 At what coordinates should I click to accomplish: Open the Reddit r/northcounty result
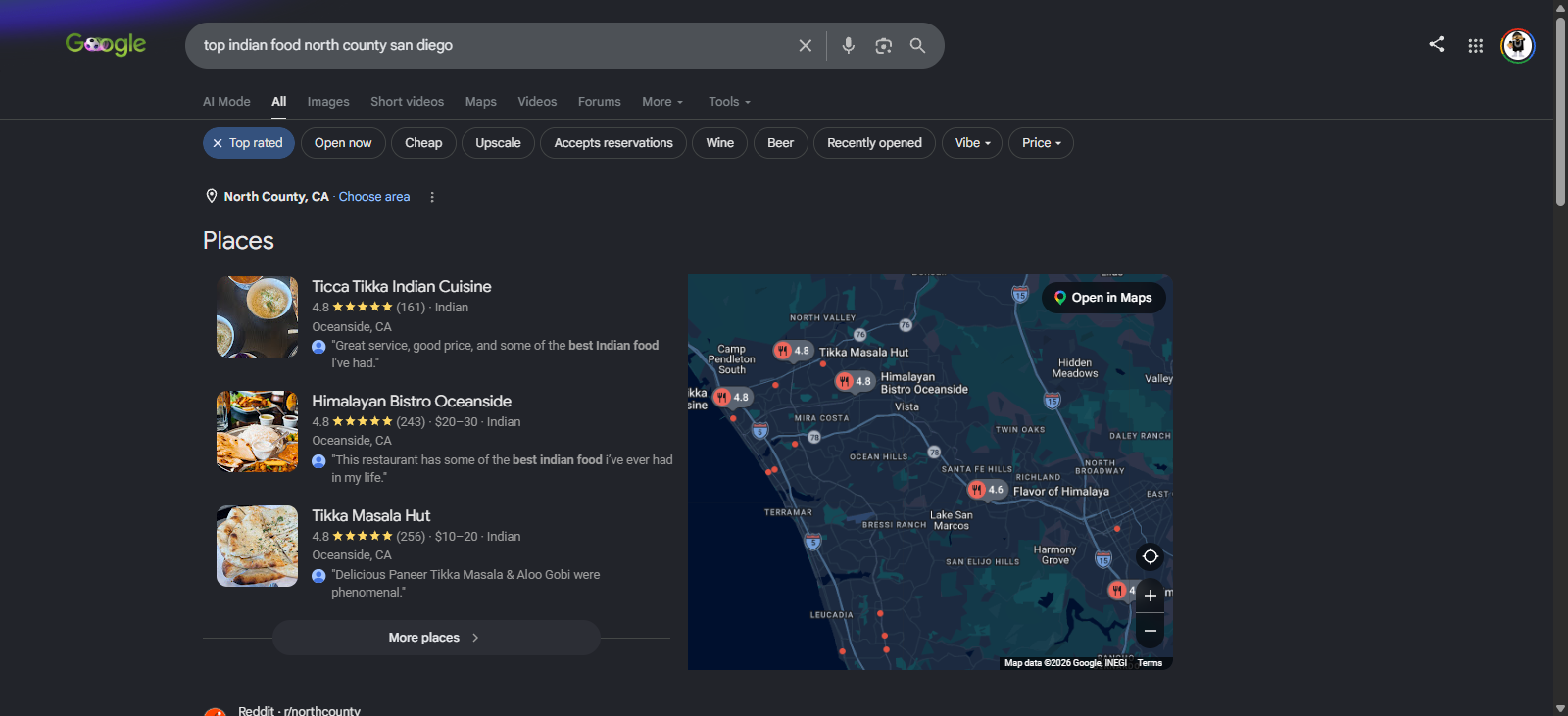[x=299, y=710]
